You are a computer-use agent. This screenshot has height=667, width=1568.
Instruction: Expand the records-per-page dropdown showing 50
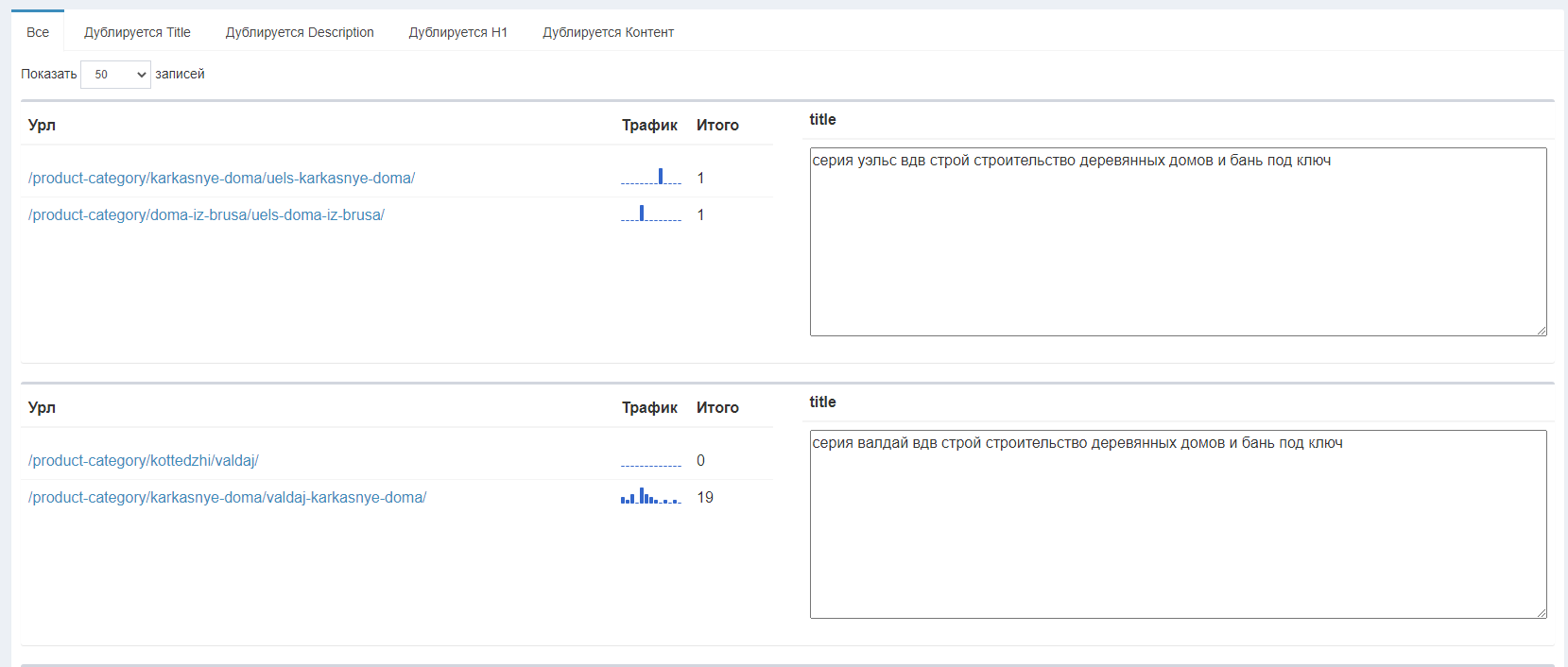(x=115, y=75)
